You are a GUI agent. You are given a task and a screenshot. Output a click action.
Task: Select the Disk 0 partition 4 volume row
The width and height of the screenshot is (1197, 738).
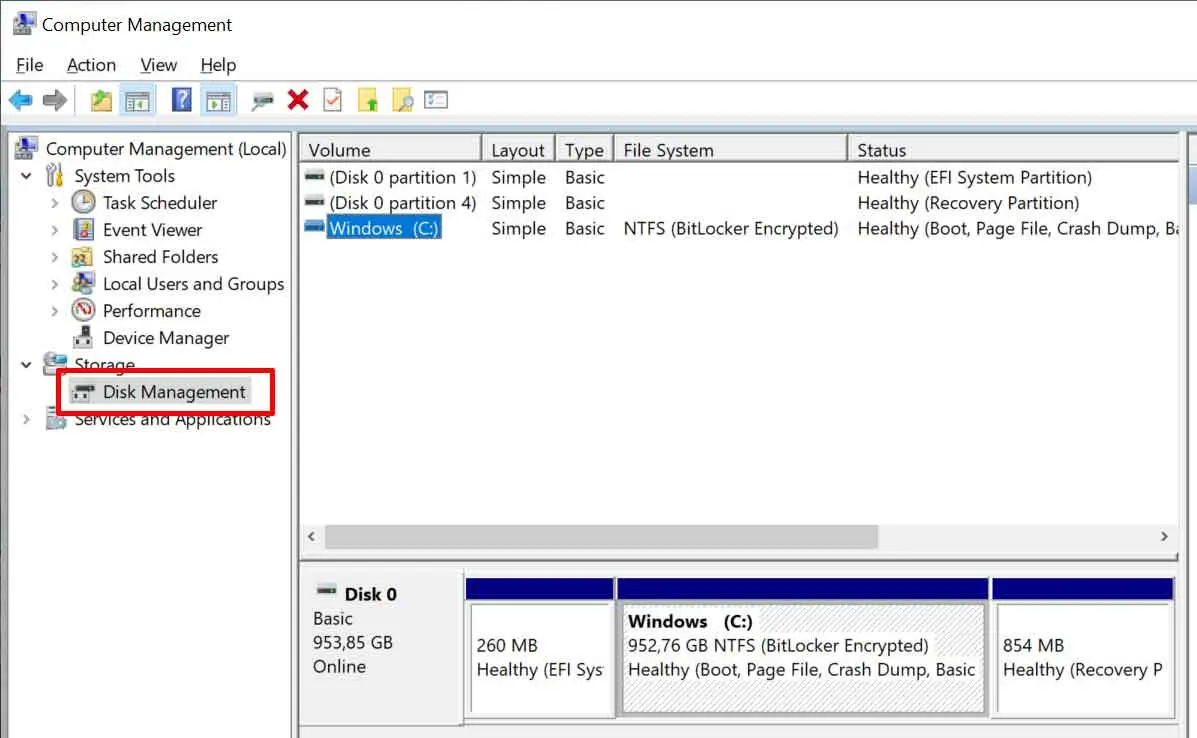(402, 203)
